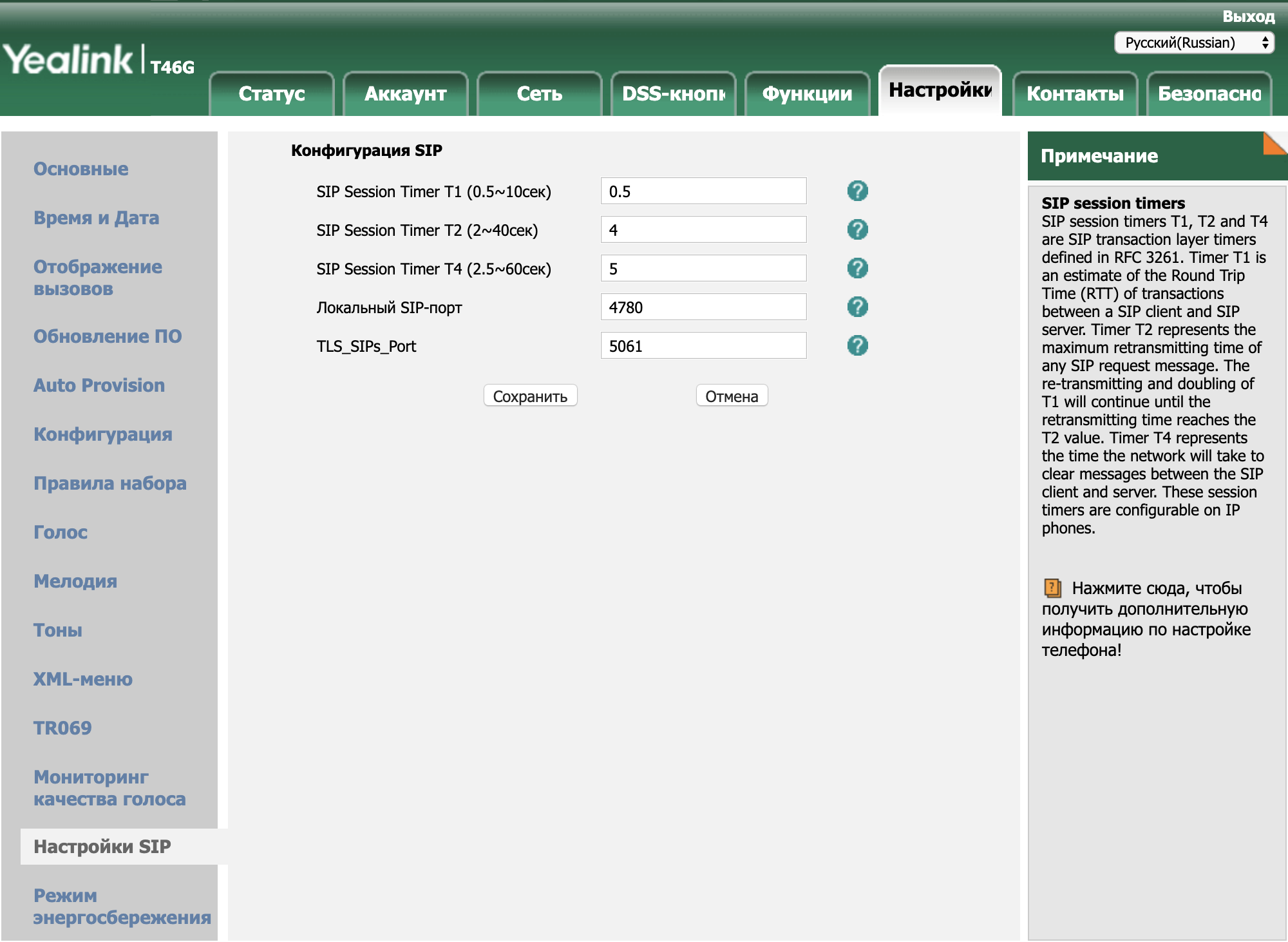Click the Yealink logo
The height and width of the screenshot is (942, 1288).
click(x=68, y=59)
